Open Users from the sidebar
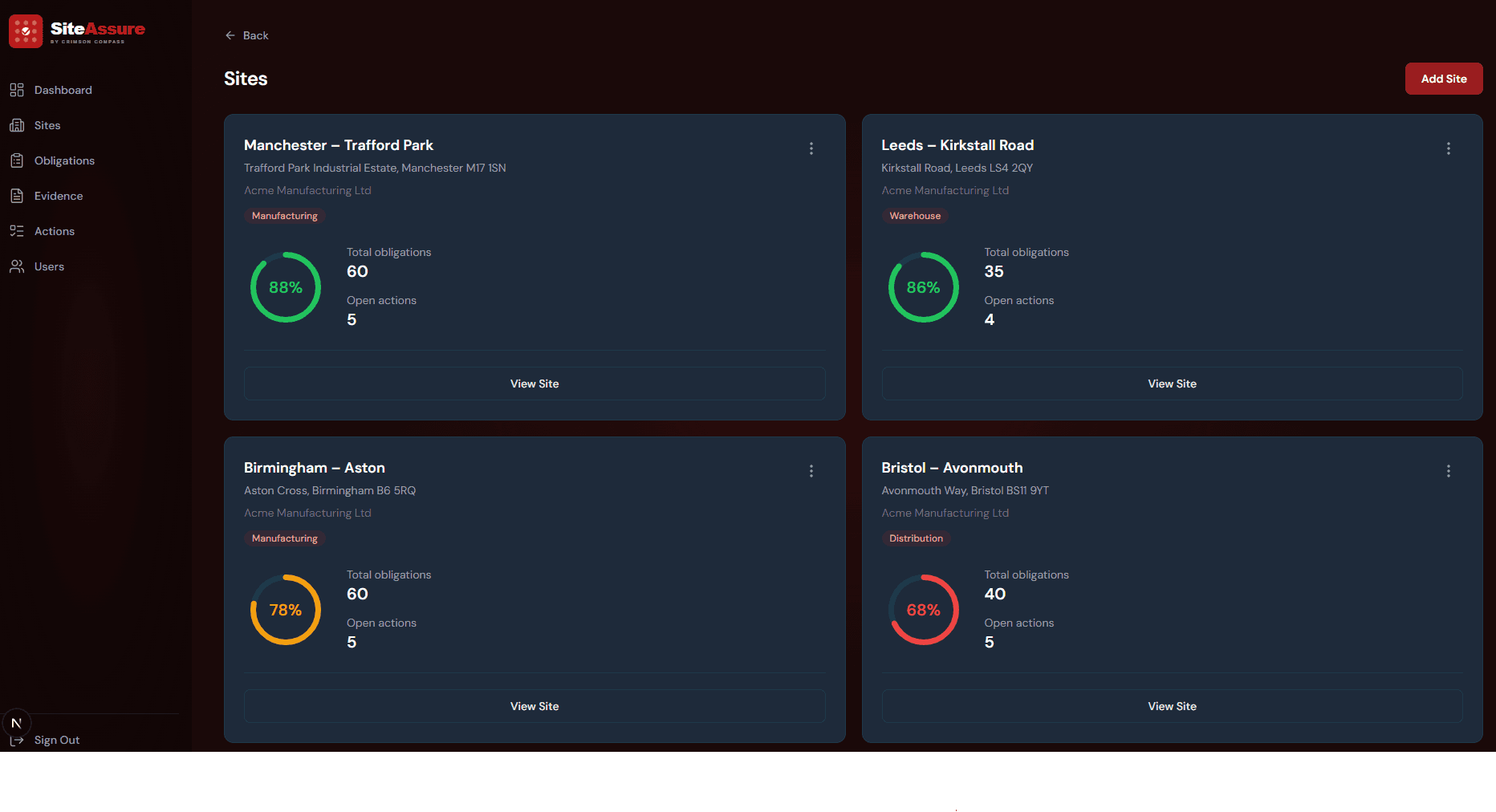This screenshot has height=812, width=1496. tap(49, 266)
